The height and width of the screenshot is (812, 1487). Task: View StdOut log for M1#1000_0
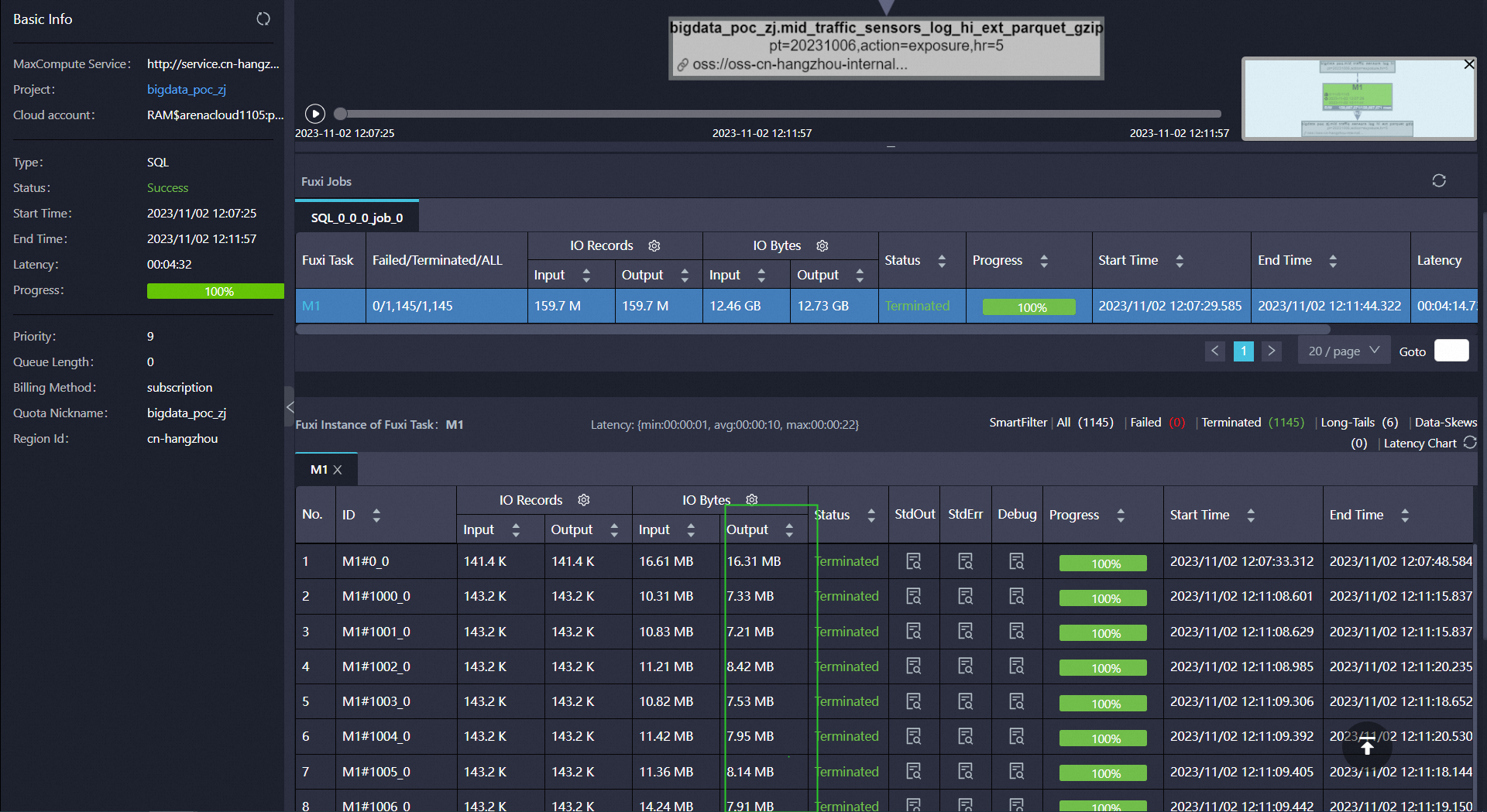click(x=914, y=596)
